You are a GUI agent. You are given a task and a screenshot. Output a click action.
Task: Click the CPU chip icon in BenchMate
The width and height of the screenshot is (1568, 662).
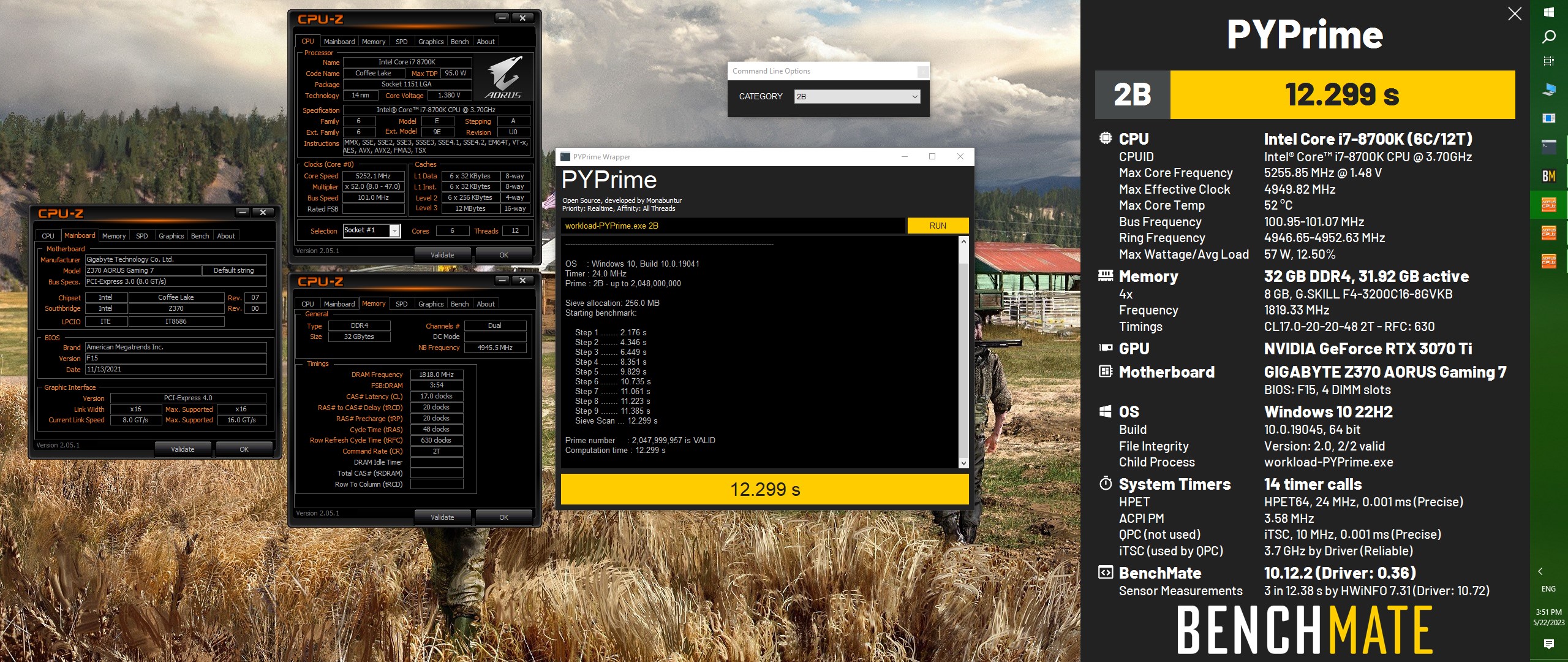(x=1106, y=139)
